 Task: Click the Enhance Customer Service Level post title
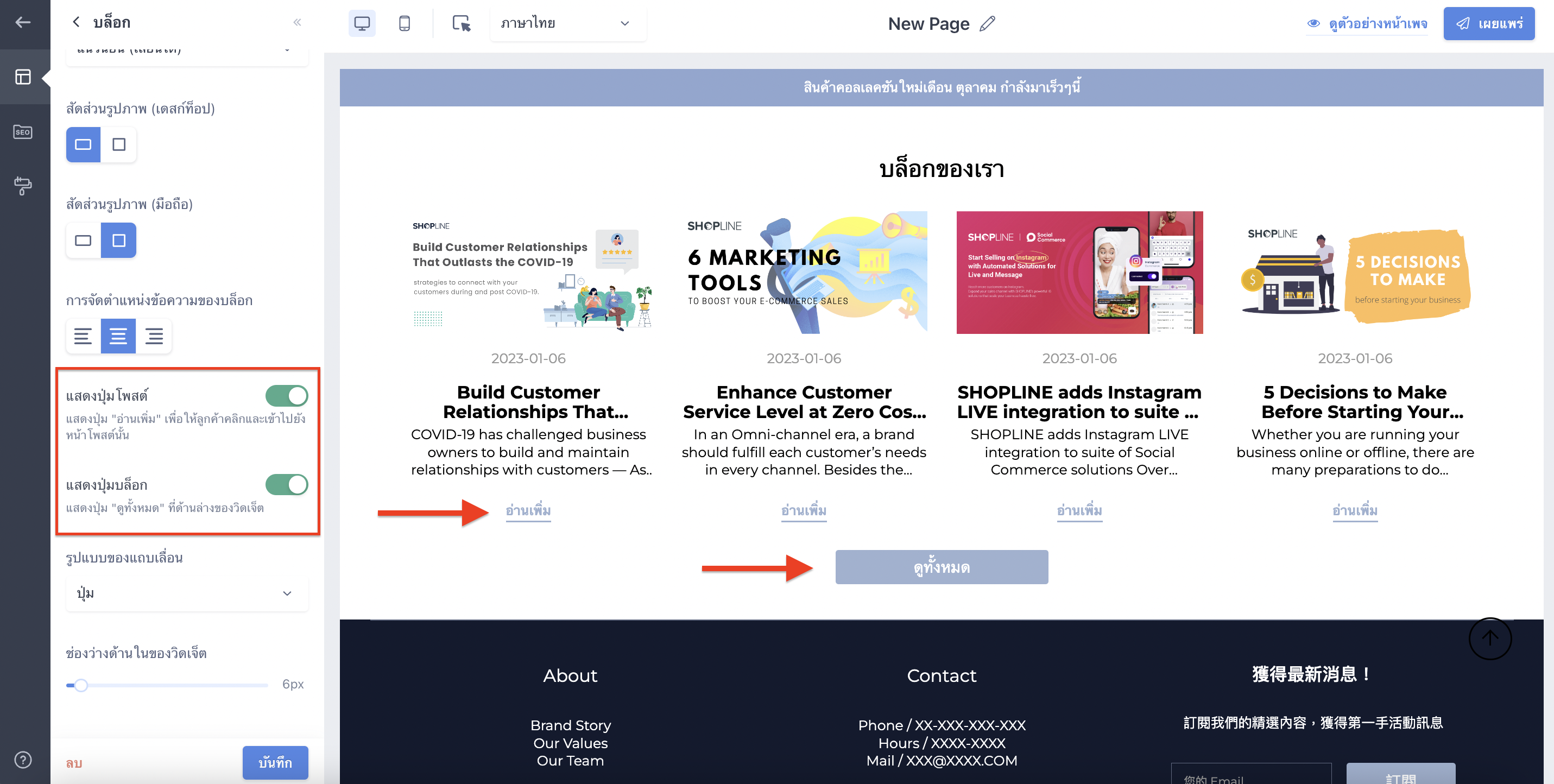click(x=804, y=402)
